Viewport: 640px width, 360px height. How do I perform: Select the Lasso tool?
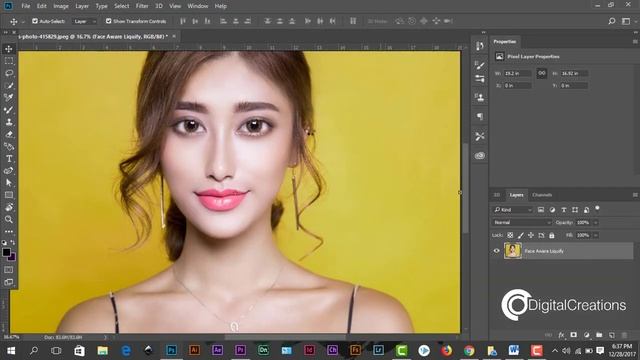(x=9, y=73)
